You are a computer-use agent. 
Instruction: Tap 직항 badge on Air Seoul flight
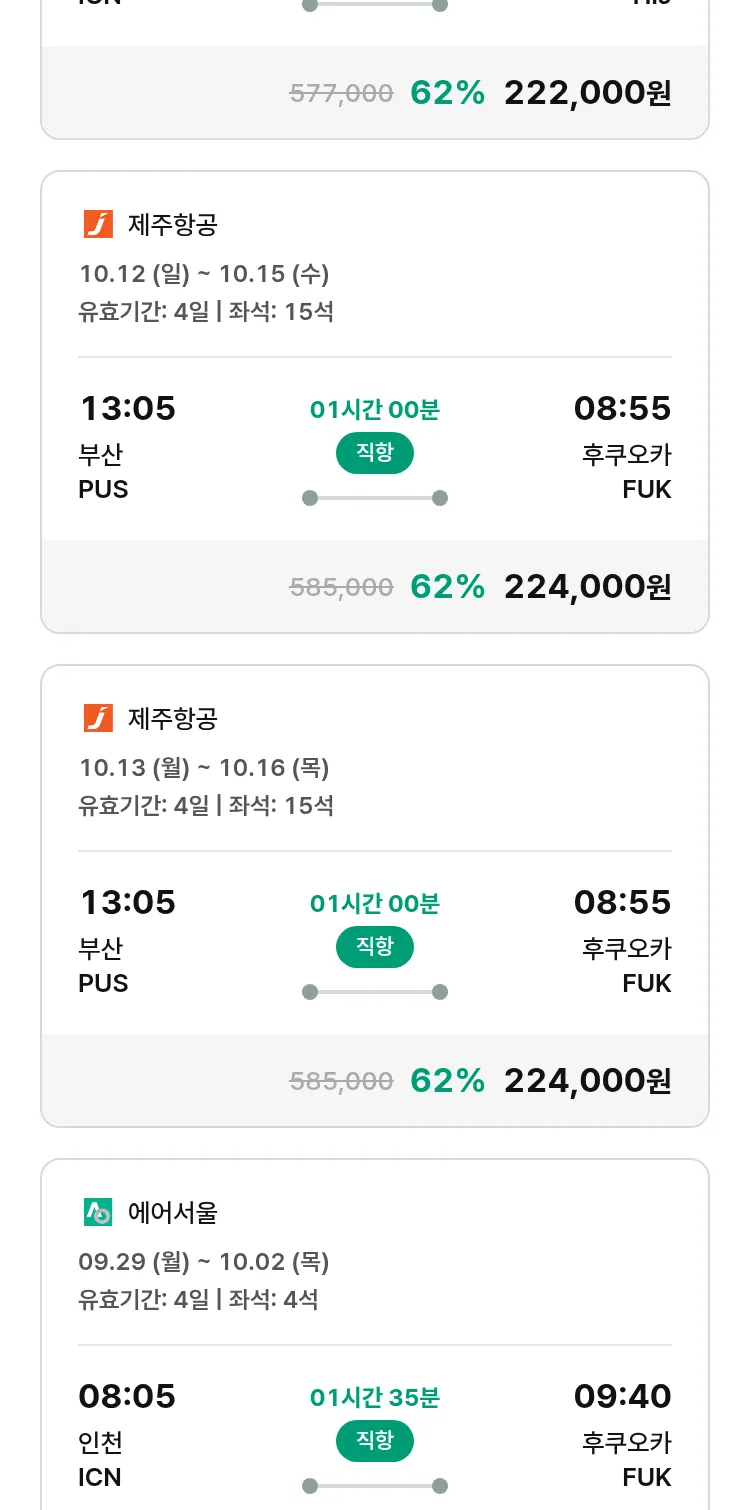(x=374, y=1441)
